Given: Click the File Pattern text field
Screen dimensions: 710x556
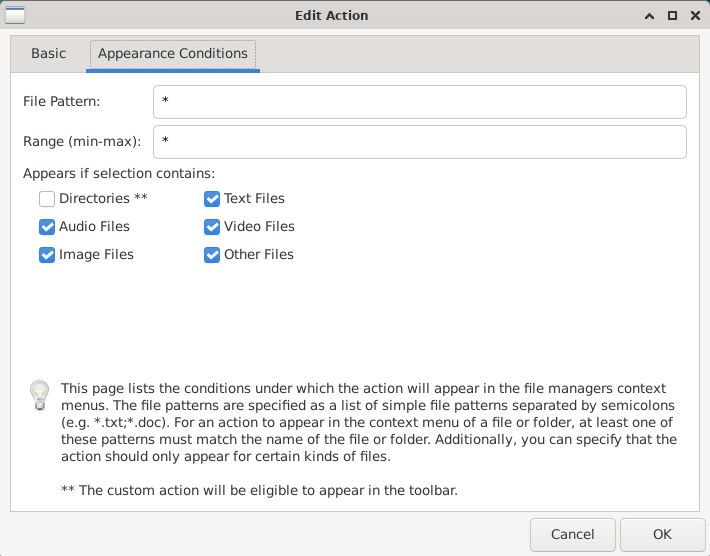Looking at the screenshot, I should click(x=419, y=102).
